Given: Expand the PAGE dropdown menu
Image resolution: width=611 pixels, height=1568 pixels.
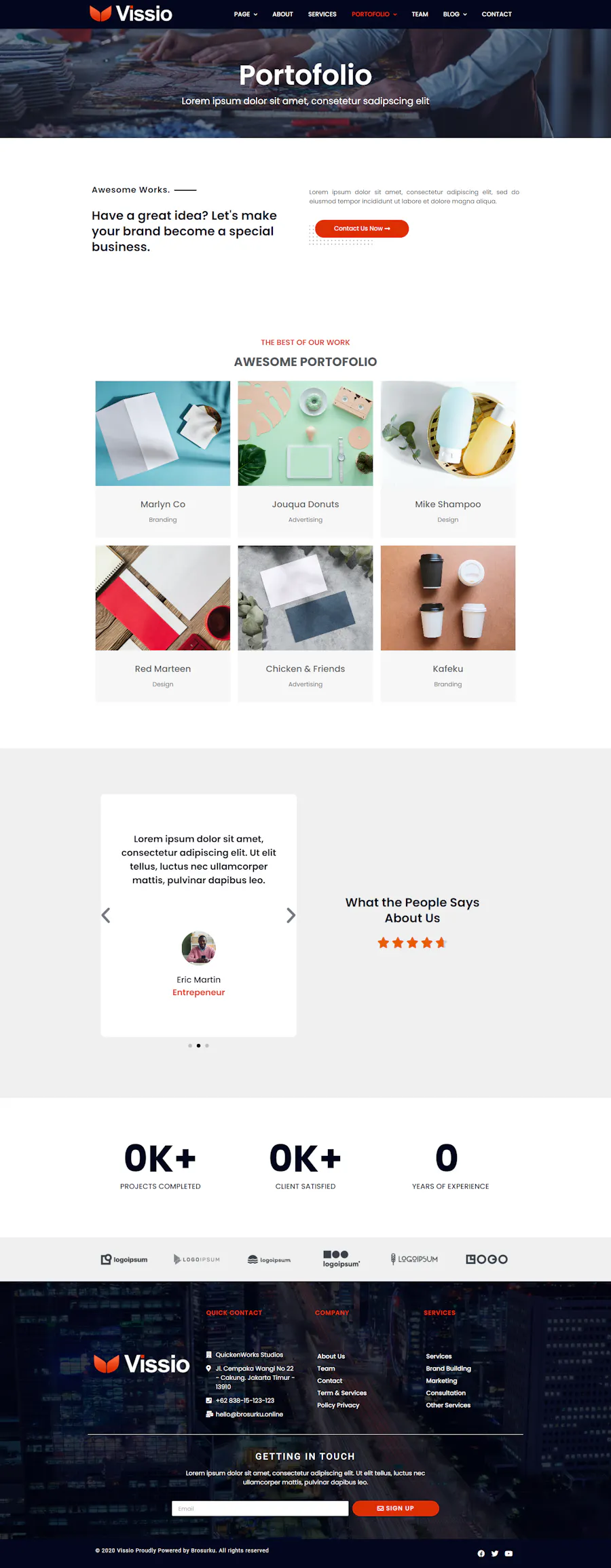Looking at the screenshot, I should click(246, 14).
